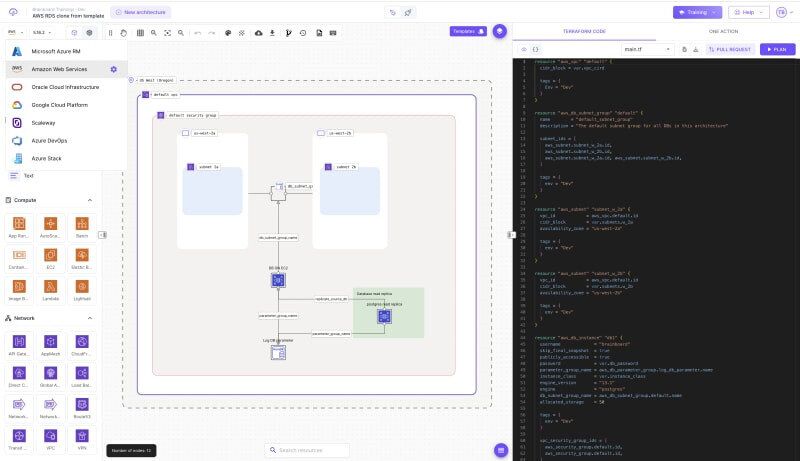
Task: Select Azure Stack provider
Action: (x=66, y=159)
